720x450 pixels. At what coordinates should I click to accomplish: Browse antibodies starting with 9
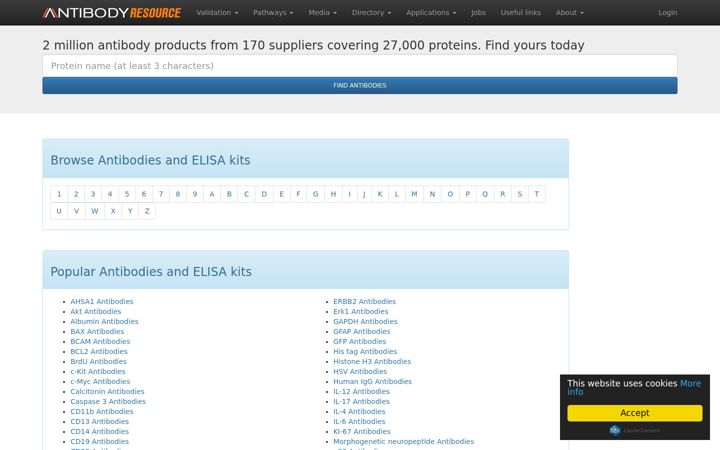[x=195, y=194]
